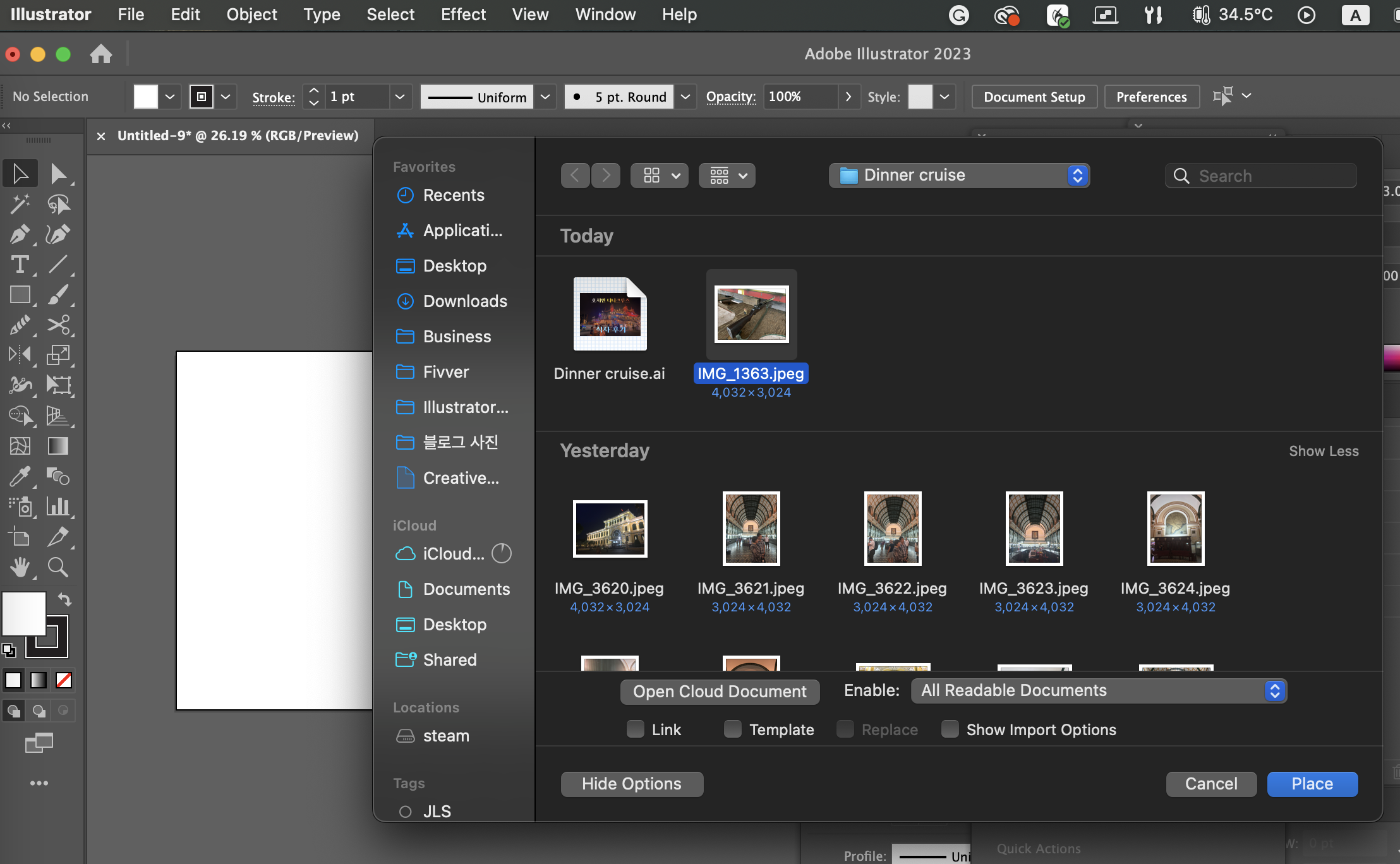Select the Pen tool
1400x864 pixels.
20,234
